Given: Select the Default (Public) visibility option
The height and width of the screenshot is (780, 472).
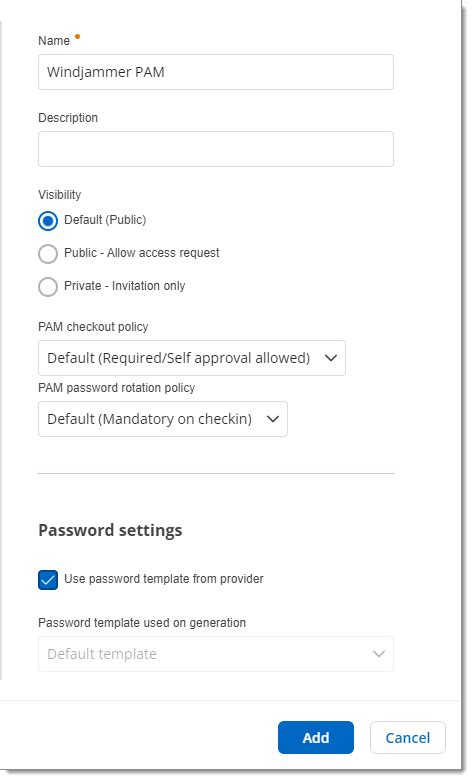Looking at the screenshot, I should [48, 221].
